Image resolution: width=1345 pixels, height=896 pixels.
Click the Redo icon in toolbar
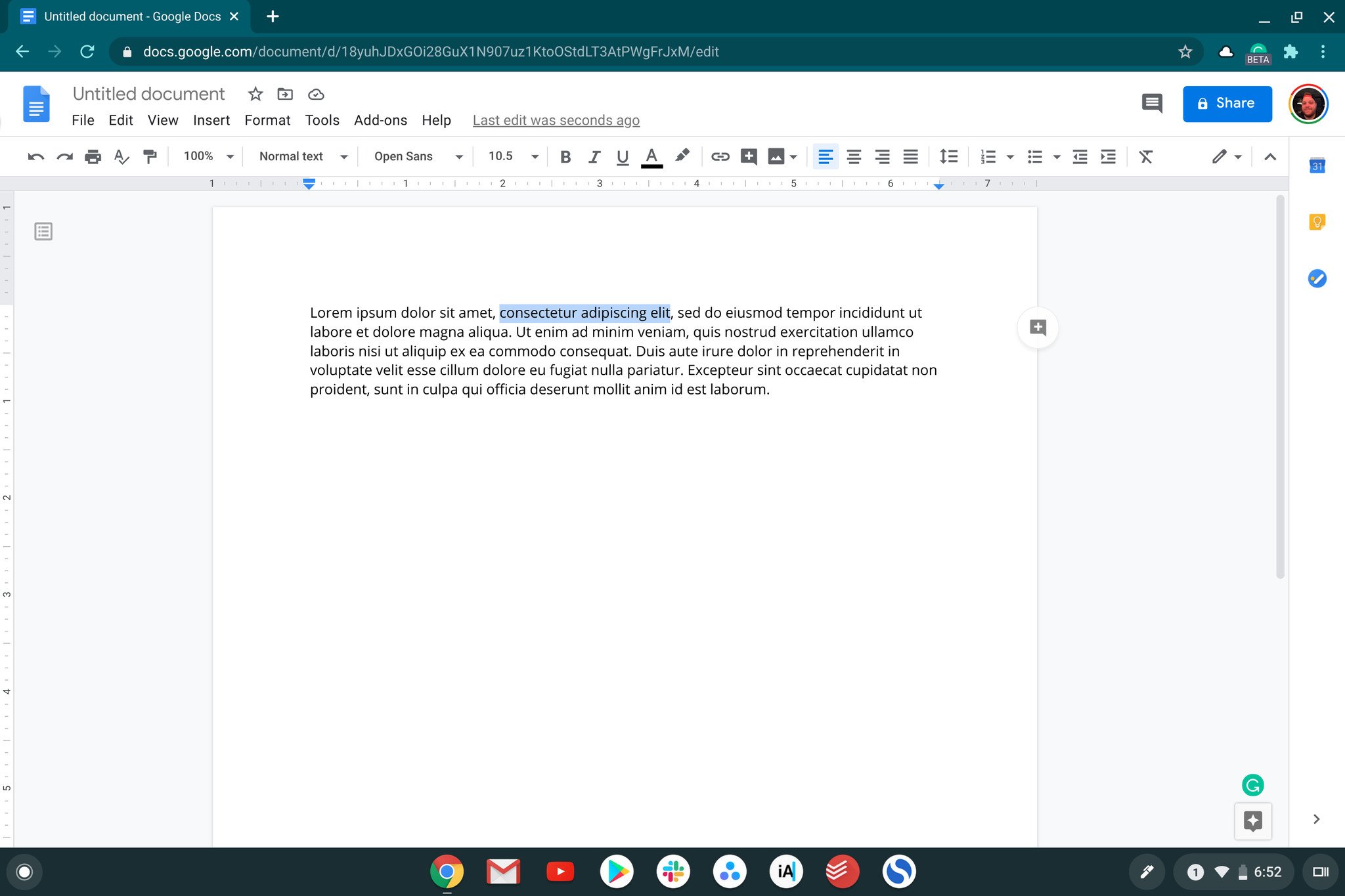[x=64, y=156]
